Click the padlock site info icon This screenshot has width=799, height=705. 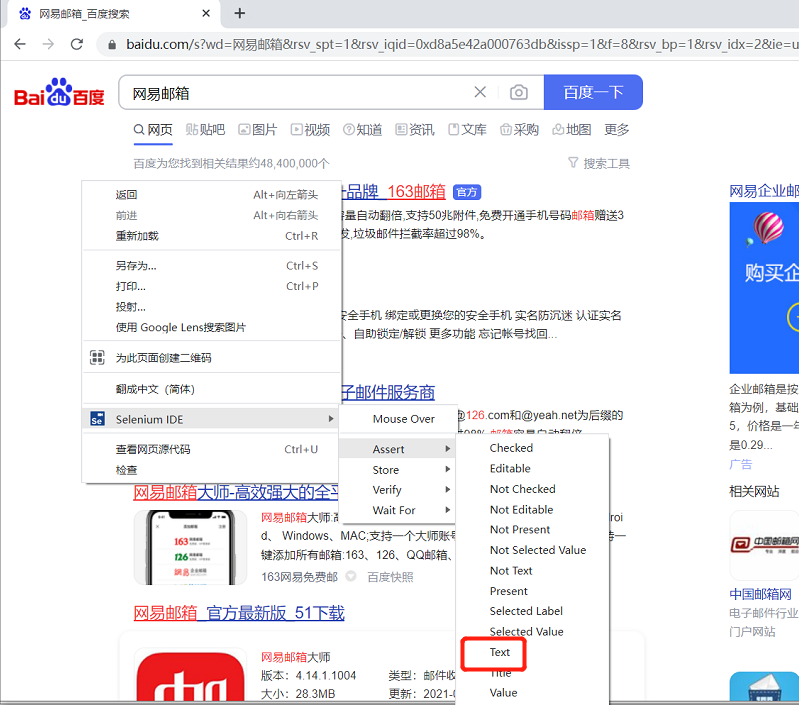pos(112,45)
